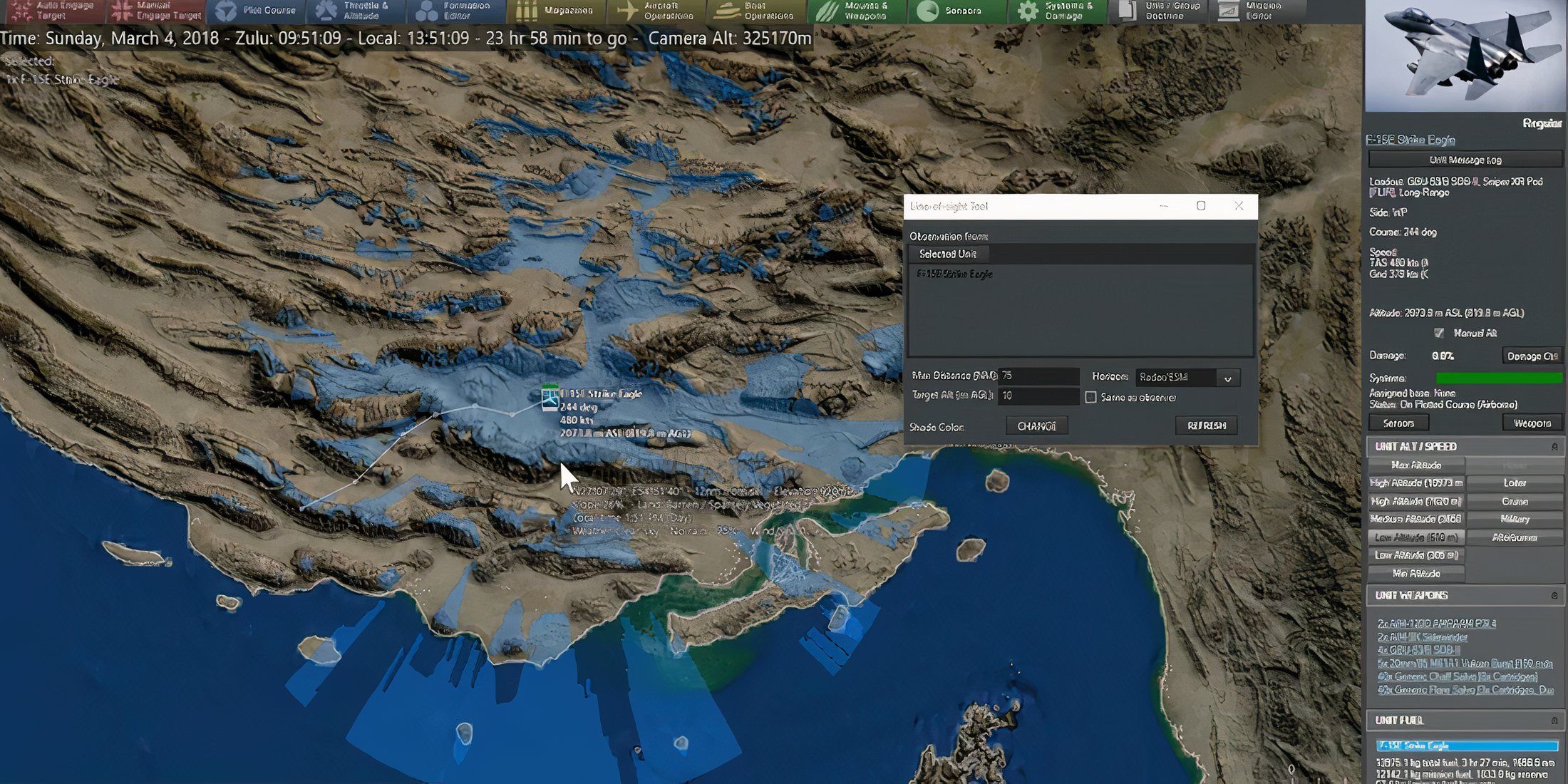Open the Unit Message Log

(x=1465, y=160)
